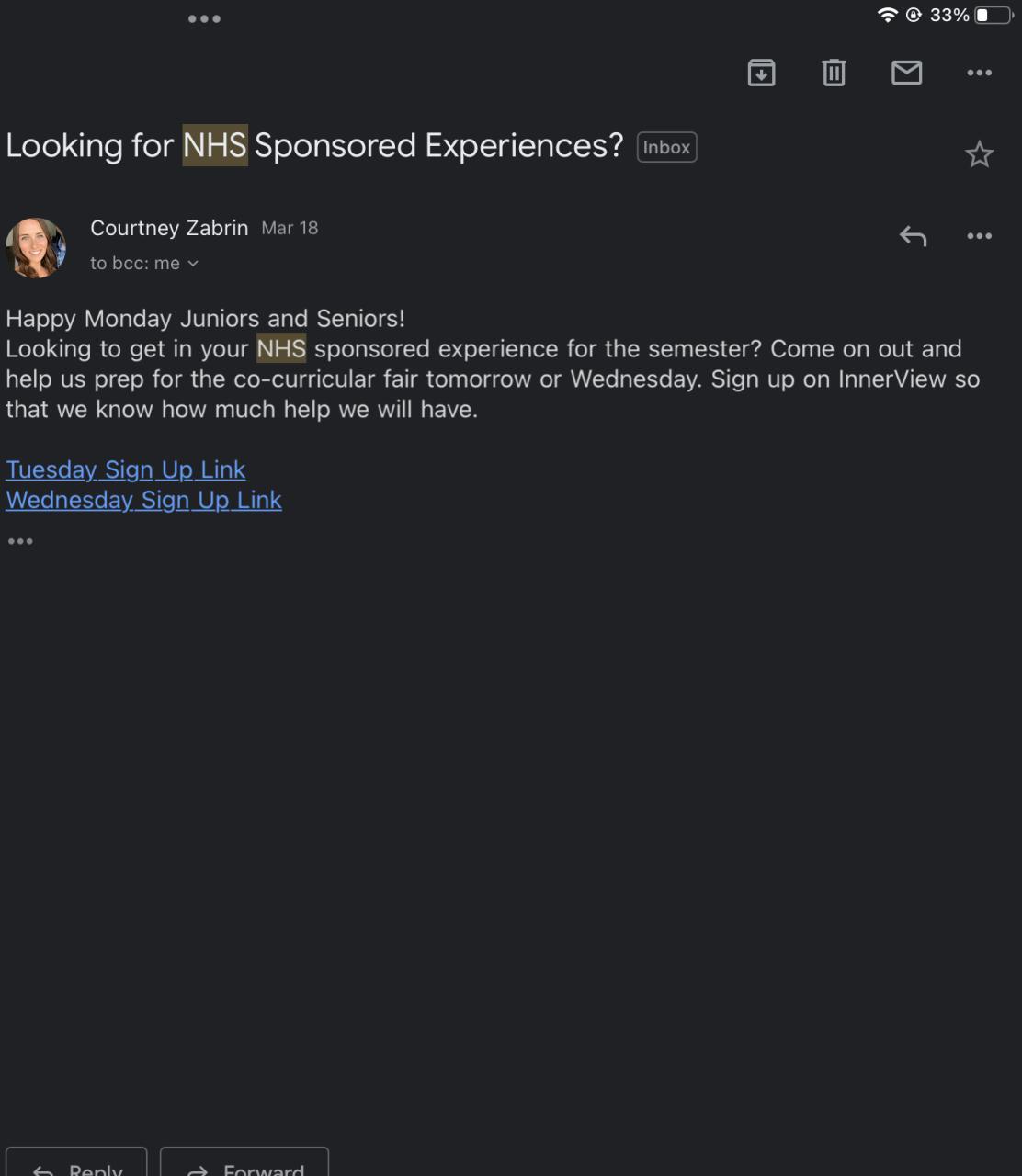Tap the Inbox label tag
Image resolution: width=1022 pixels, height=1176 pixels.
pos(666,147)
